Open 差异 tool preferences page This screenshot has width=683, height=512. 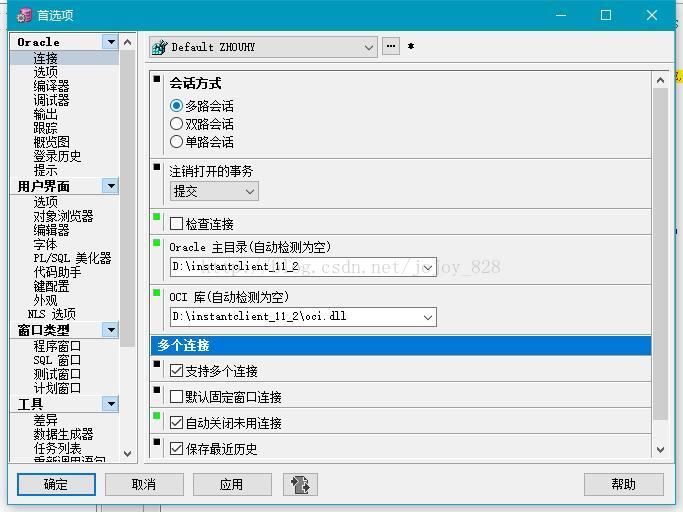[x=45, y=420]
